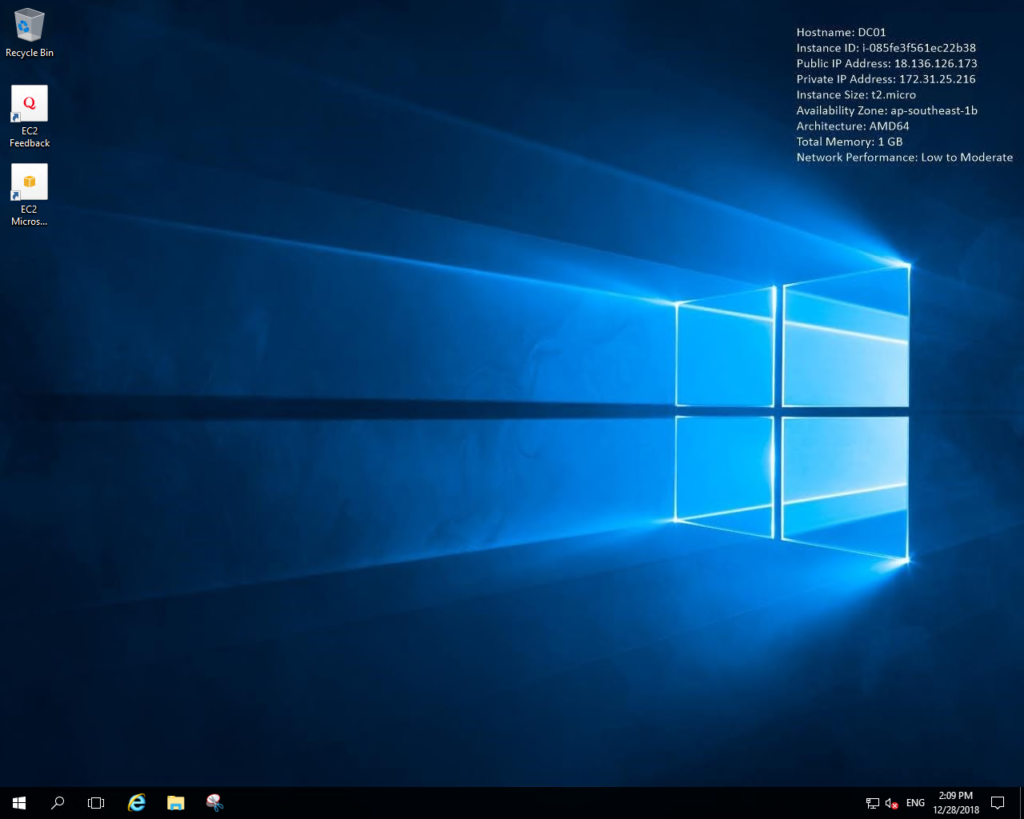Open the Action Center notifications icon

click(x=997, y=803)
